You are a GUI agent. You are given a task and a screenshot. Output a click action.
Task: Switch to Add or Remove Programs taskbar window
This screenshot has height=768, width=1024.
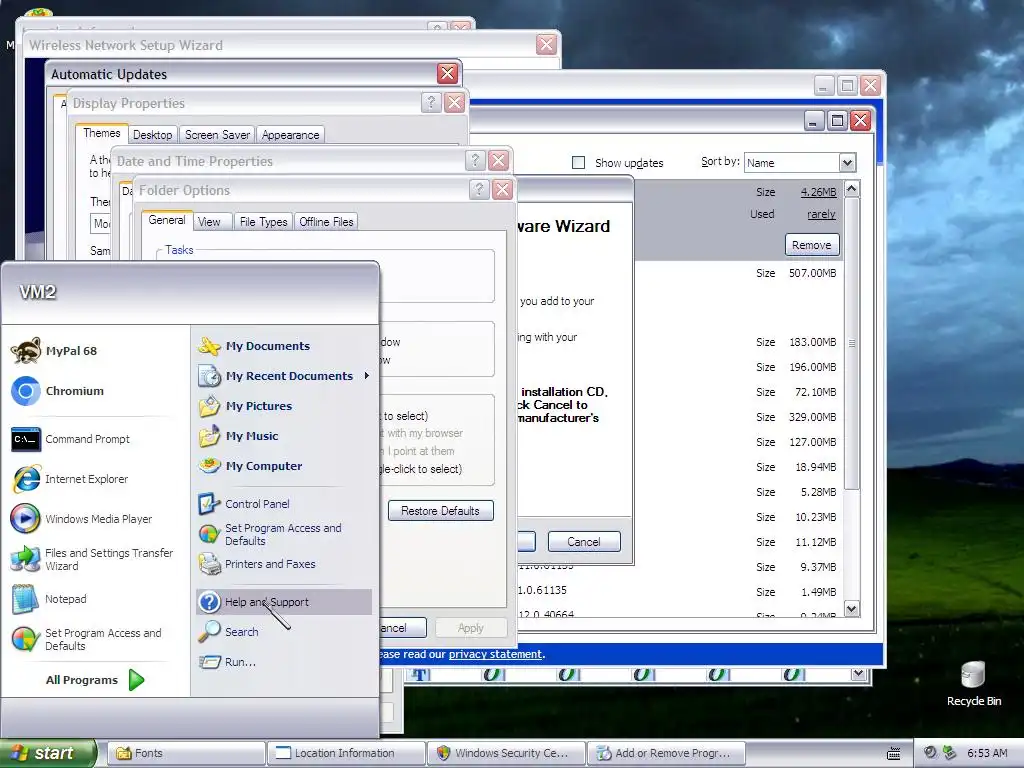tap(666, 753)
